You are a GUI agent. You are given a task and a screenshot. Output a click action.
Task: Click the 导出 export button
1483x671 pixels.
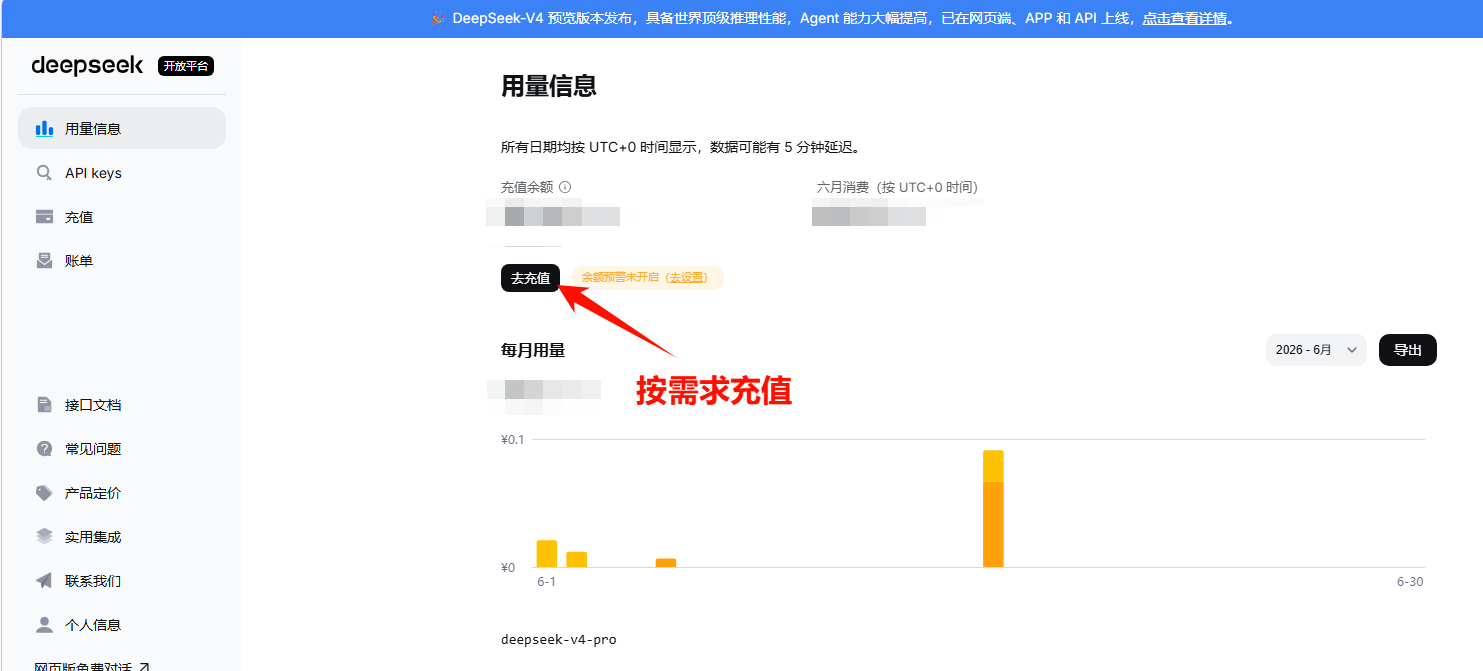pos(1408,350)
